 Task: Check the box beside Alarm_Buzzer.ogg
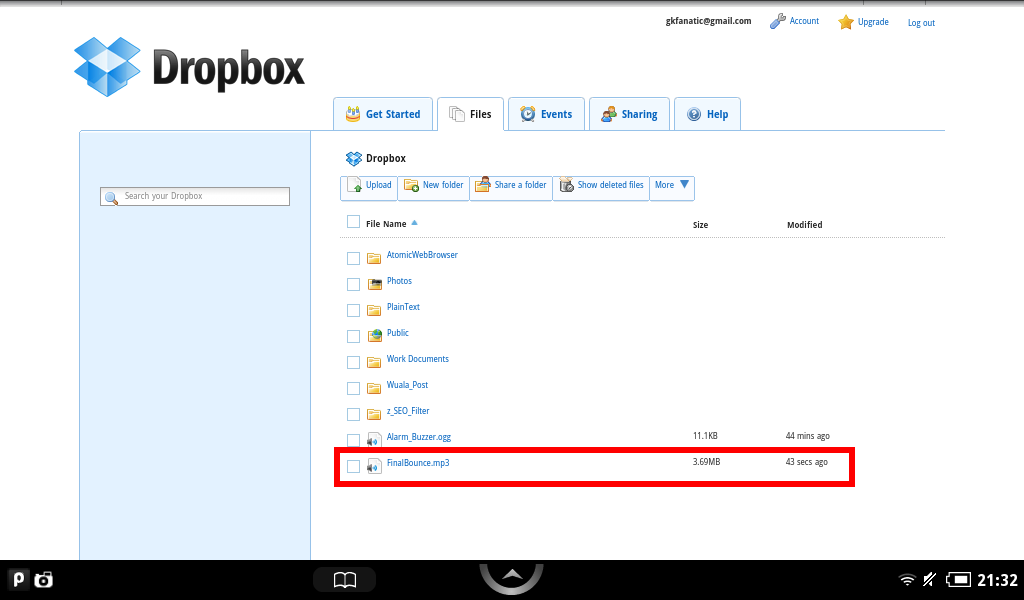[353, 440]
